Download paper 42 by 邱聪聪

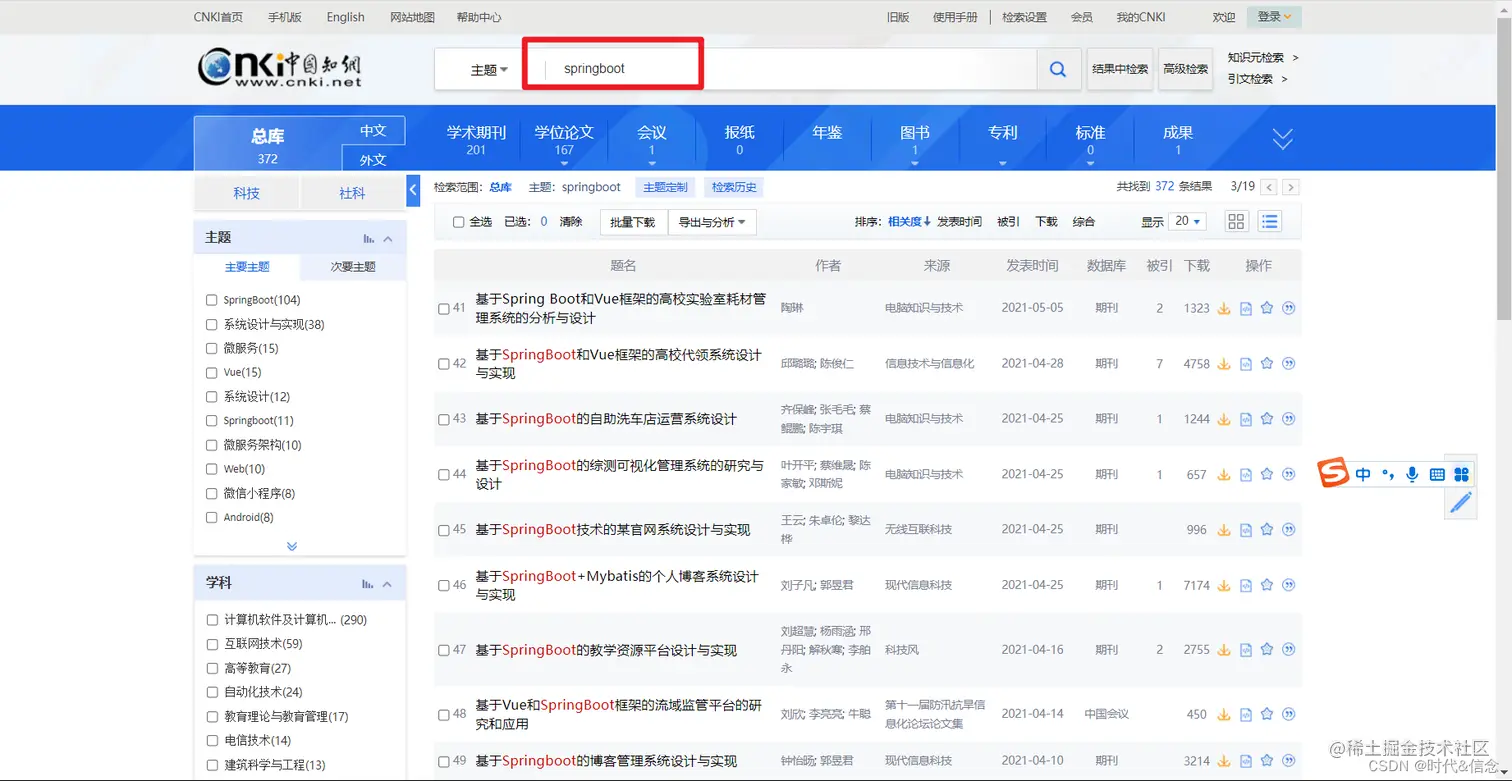(1223, 364)
